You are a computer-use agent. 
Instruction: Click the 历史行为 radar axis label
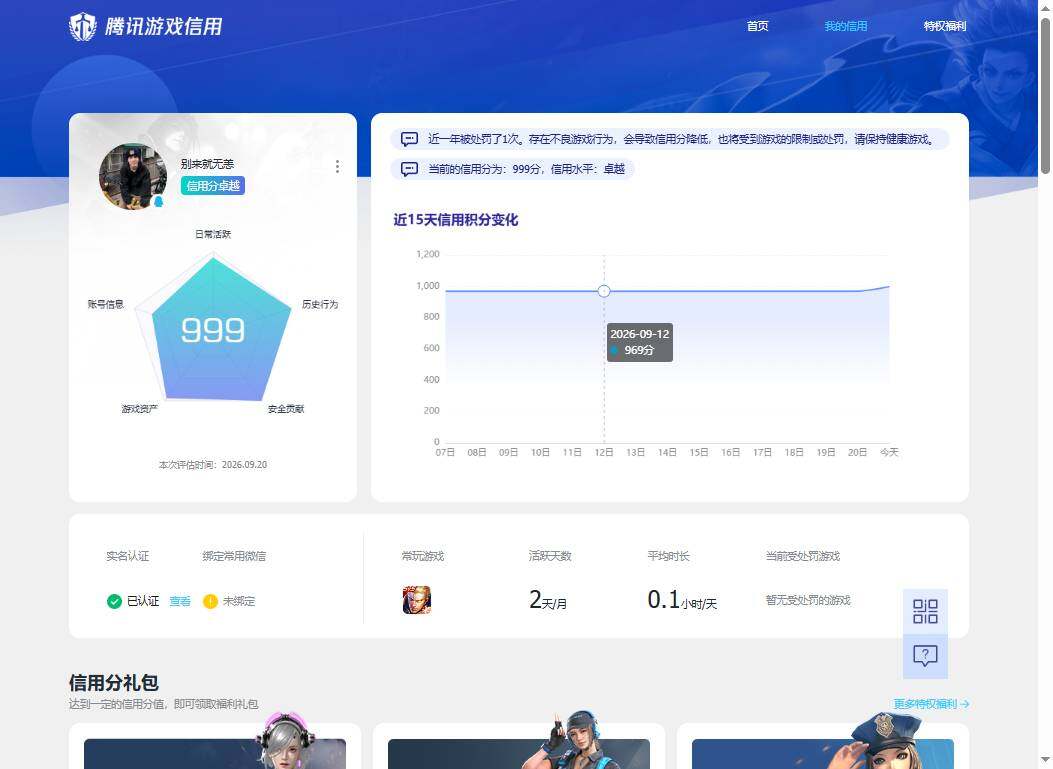click(x=320, y=304)
